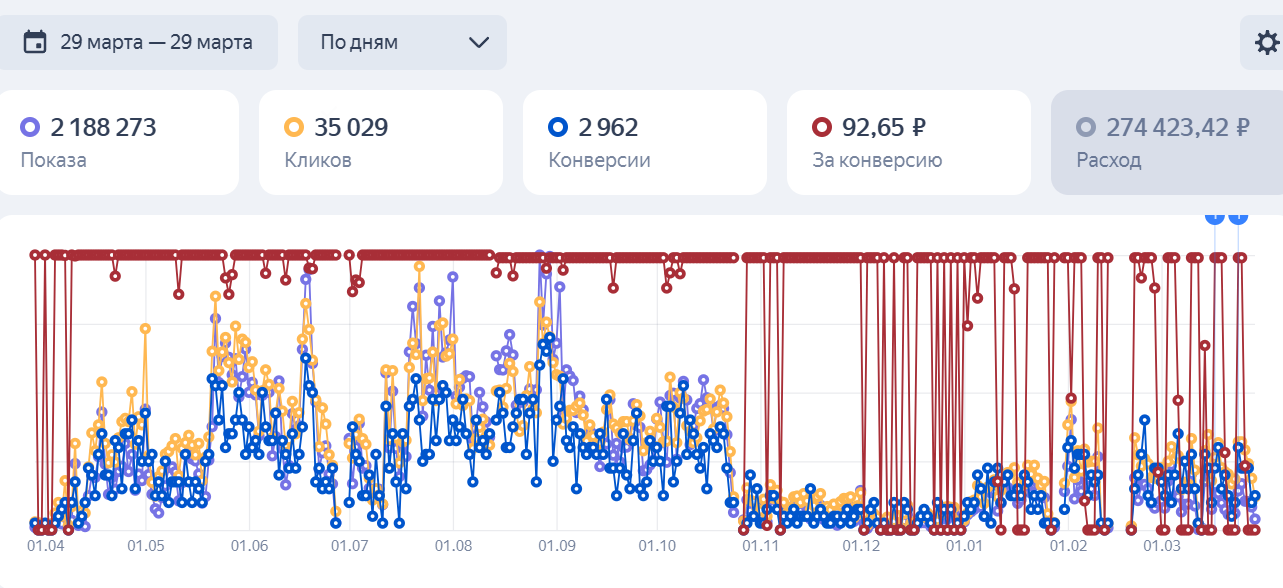
Task: Click the 2 188 273 impressions value
Action: click(x=103, y=127)
